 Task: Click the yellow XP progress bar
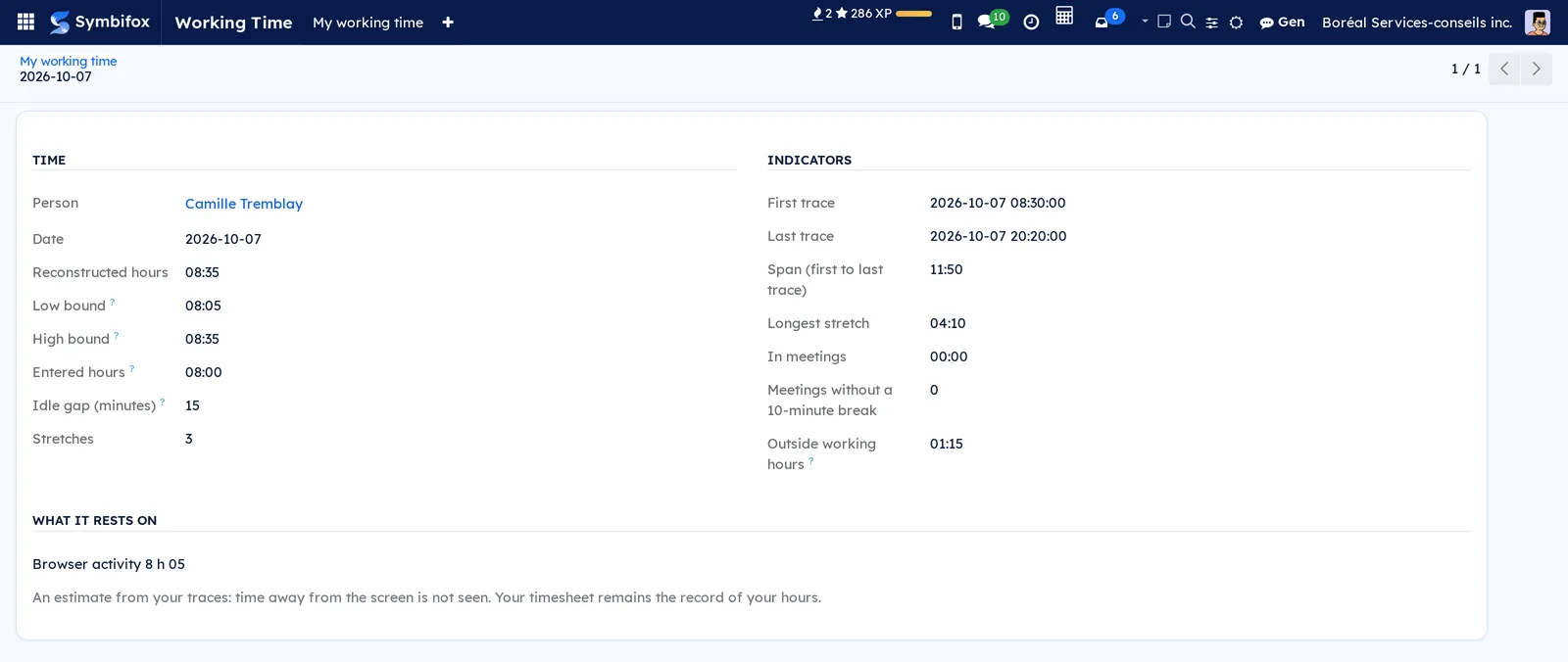[914, 14]
